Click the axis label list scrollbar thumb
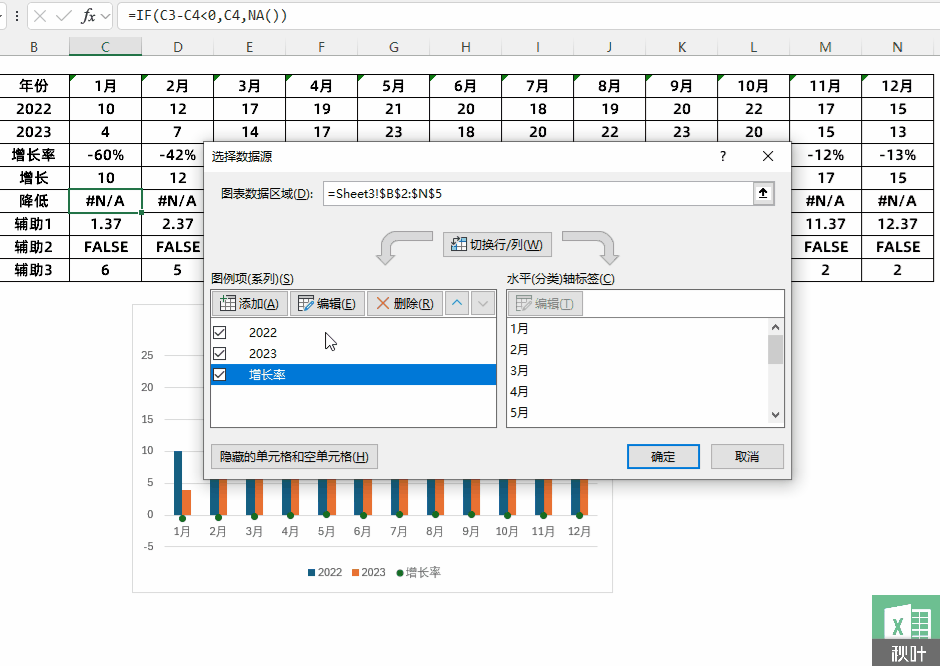 click(x=775, y=349)
